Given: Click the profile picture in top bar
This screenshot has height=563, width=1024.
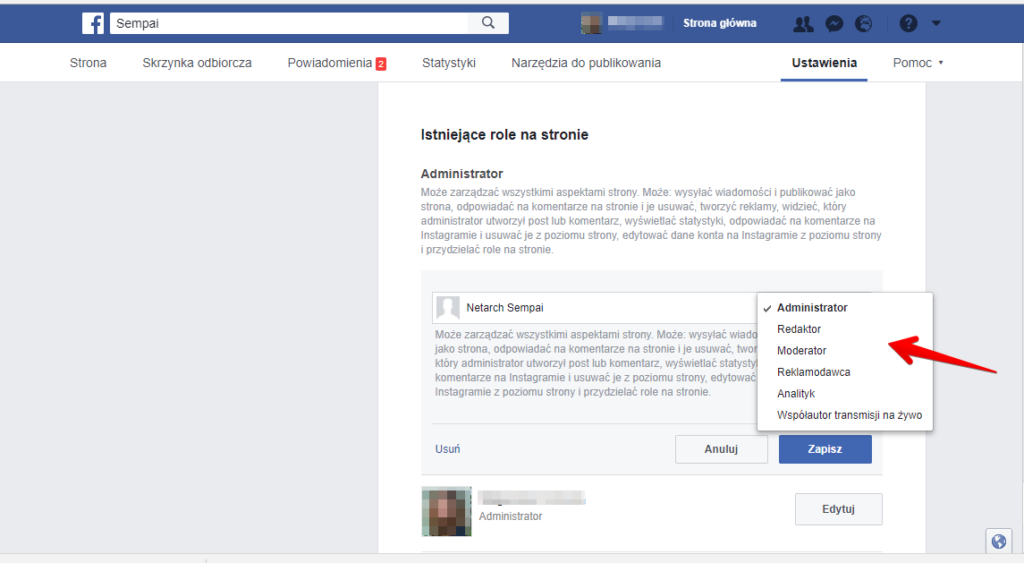Looking at the screenshot, I should (591, 24).
